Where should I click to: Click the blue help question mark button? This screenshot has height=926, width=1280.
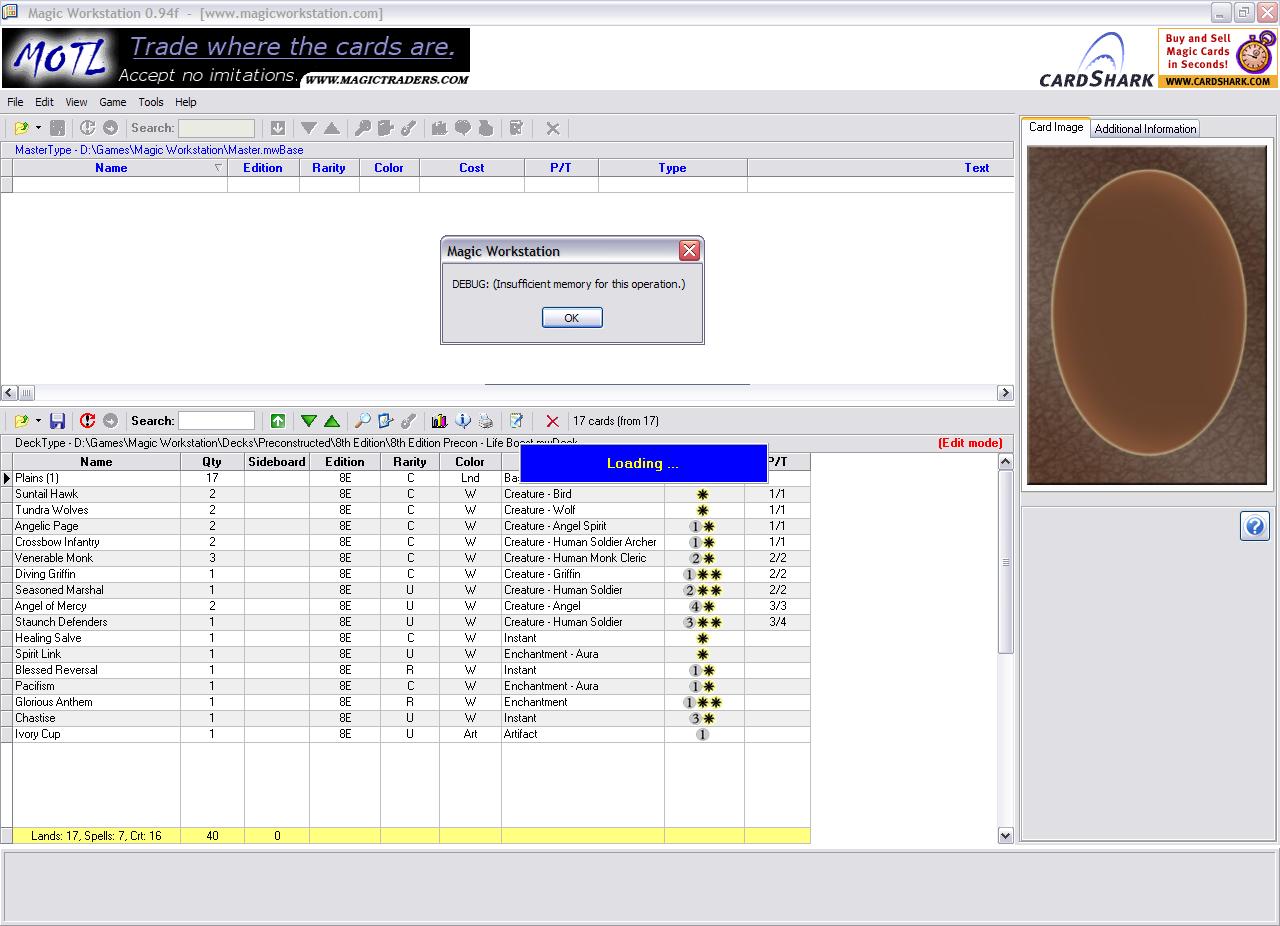1254,526
